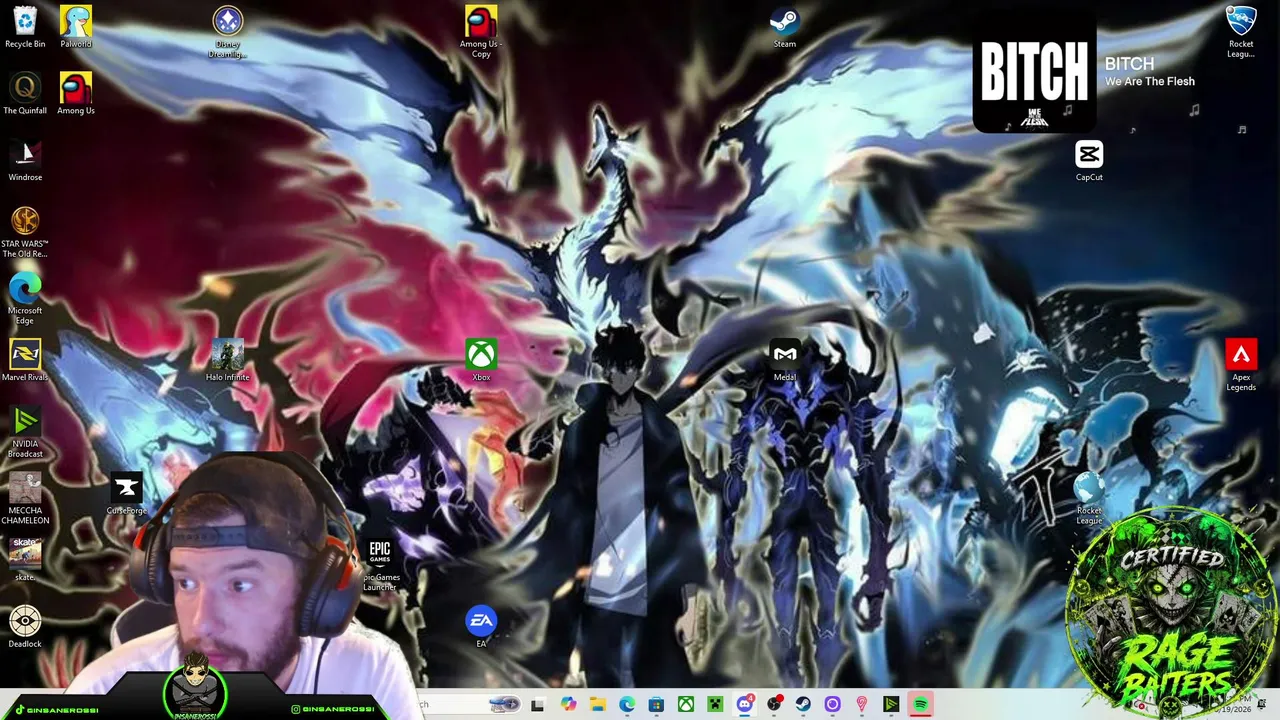Click the Microsoft Edge taskbar icon
The image size is (1280, 720).
[x=627, y=705]
